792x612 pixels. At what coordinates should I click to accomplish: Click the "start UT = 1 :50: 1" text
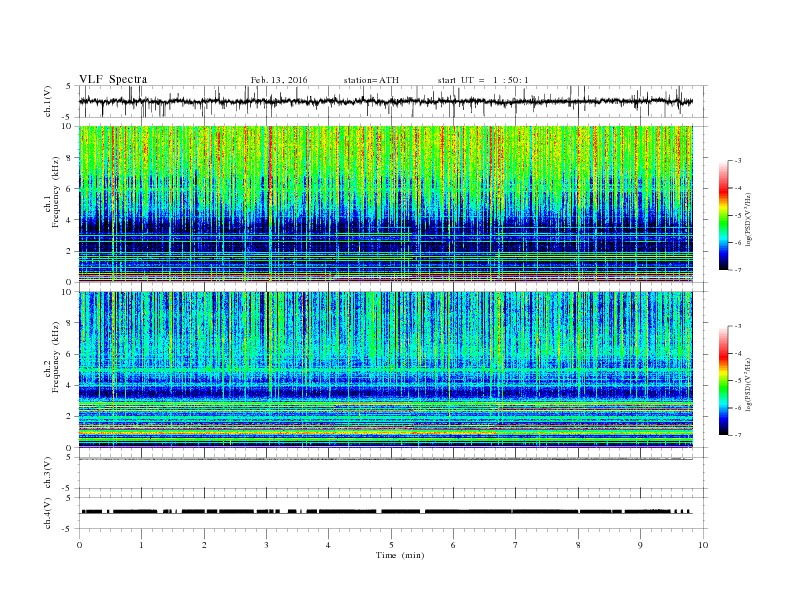(x=483, y=80)
